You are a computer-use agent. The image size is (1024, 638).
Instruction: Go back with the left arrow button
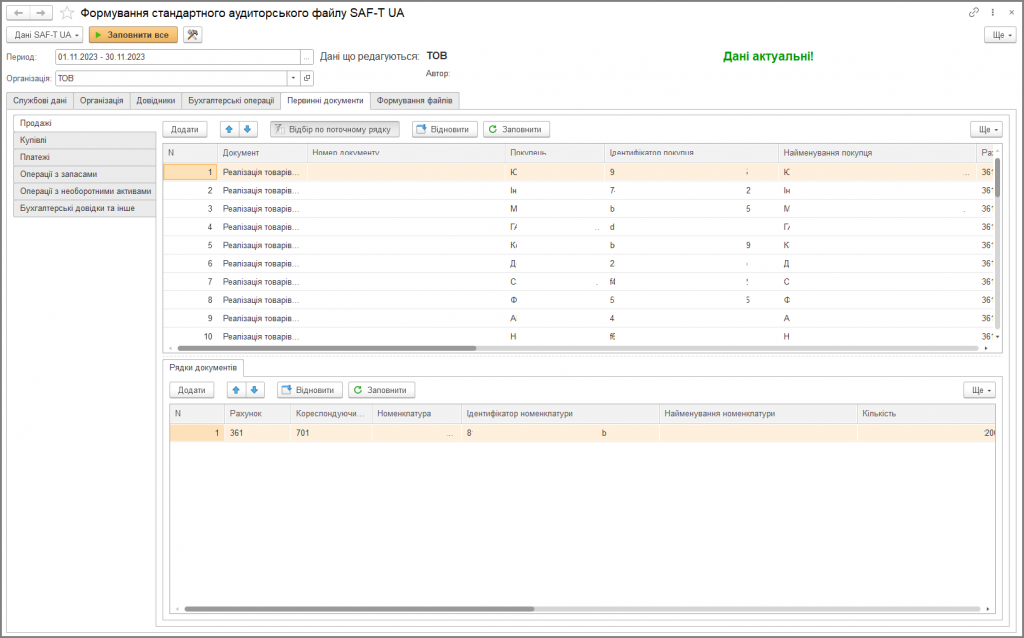pyautogui.click(x=18, y=13)
